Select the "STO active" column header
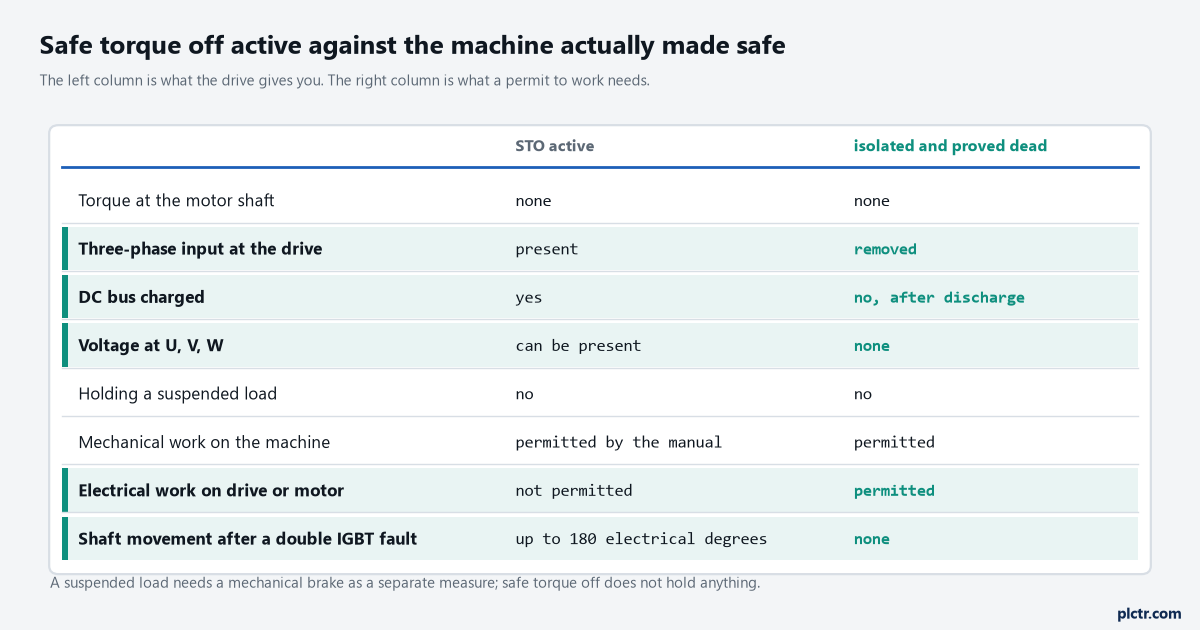This screenshot has width=1200, height=630. (554, 146)
